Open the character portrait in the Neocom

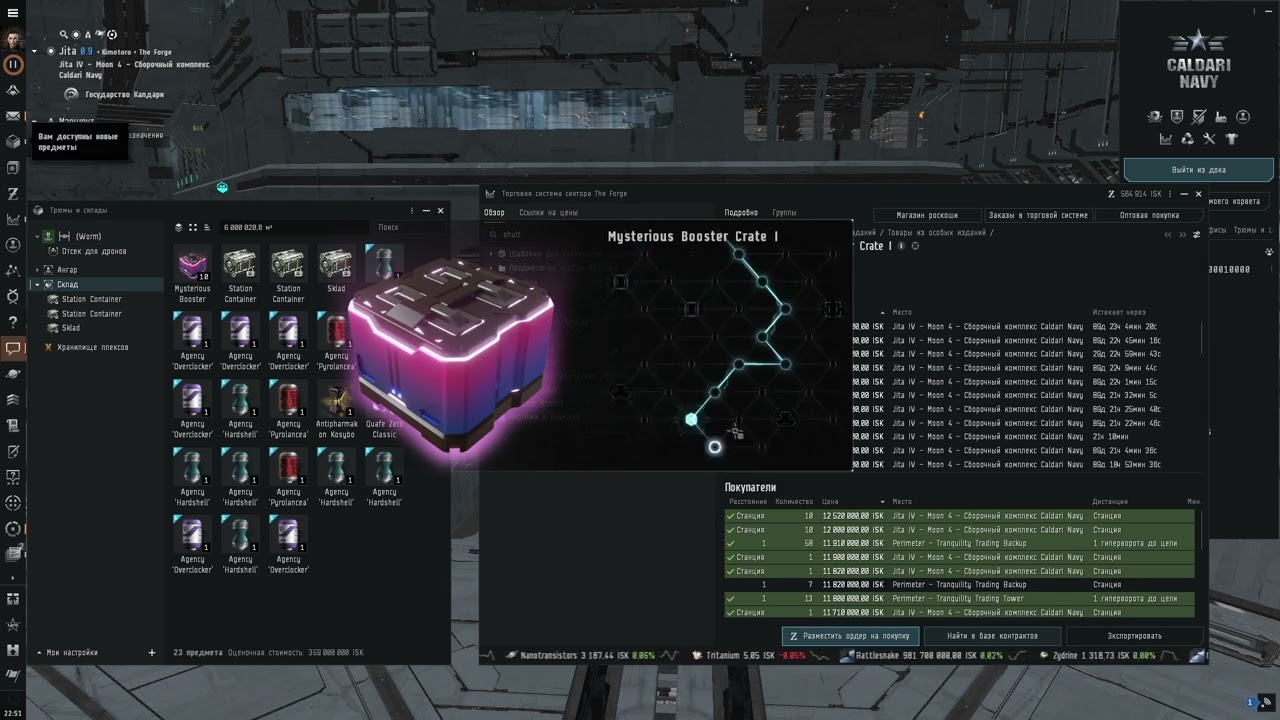[x=13, y=38]
